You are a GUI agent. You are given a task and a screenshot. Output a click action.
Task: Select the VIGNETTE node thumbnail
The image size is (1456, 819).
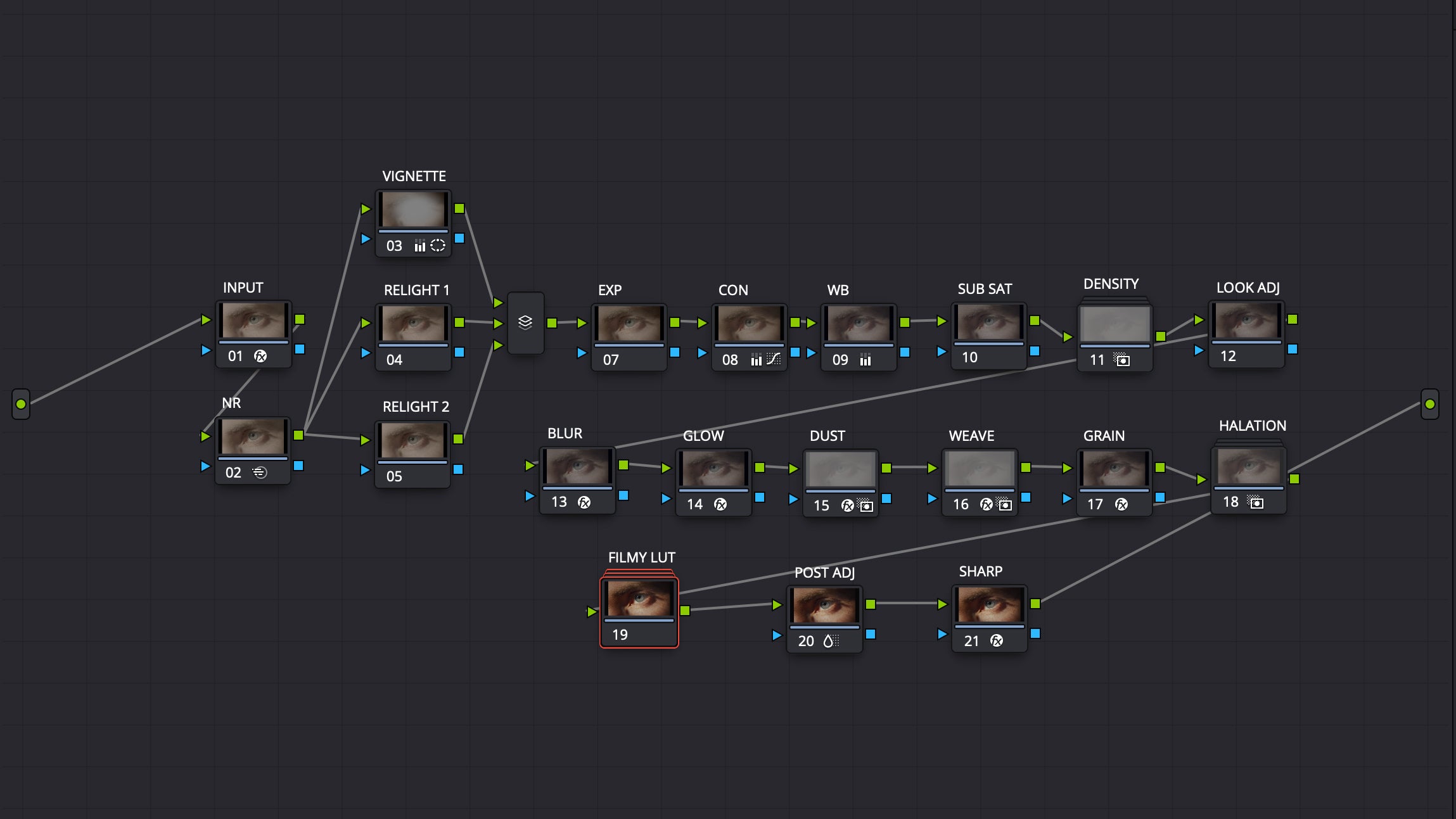[x=413, y=209]
